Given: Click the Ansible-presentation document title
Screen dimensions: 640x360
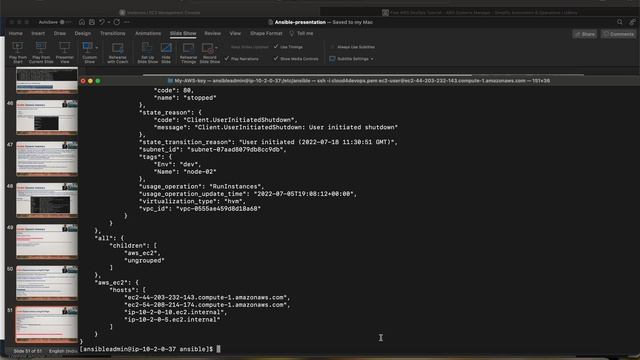Looking at the screenshot, I should tap(300, 22).
